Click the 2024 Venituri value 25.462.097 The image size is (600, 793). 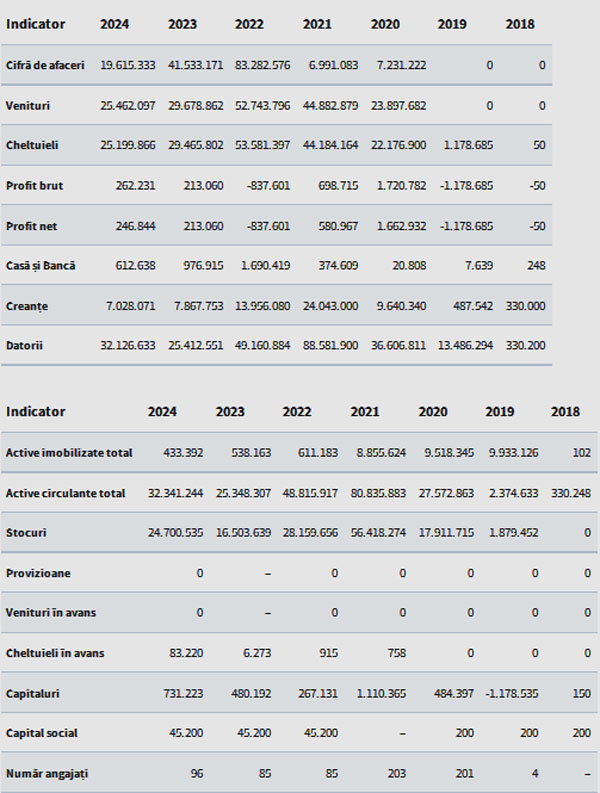click(127, 106)
